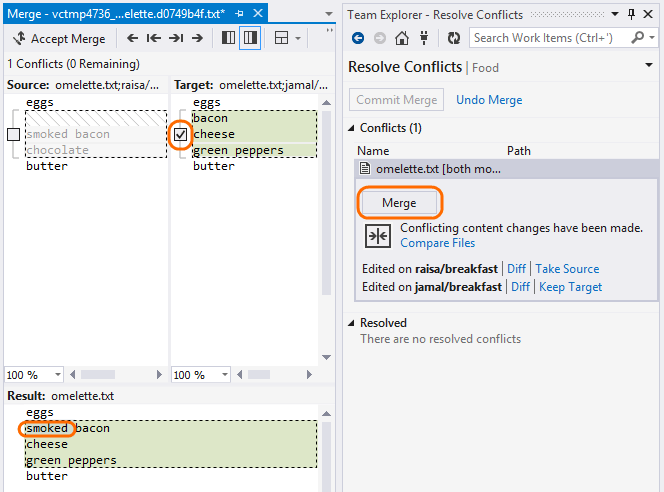This screenshot has width=664, height=492.
Task: Click the Team Explorer Back button
Action: click(x=358, y=38)
